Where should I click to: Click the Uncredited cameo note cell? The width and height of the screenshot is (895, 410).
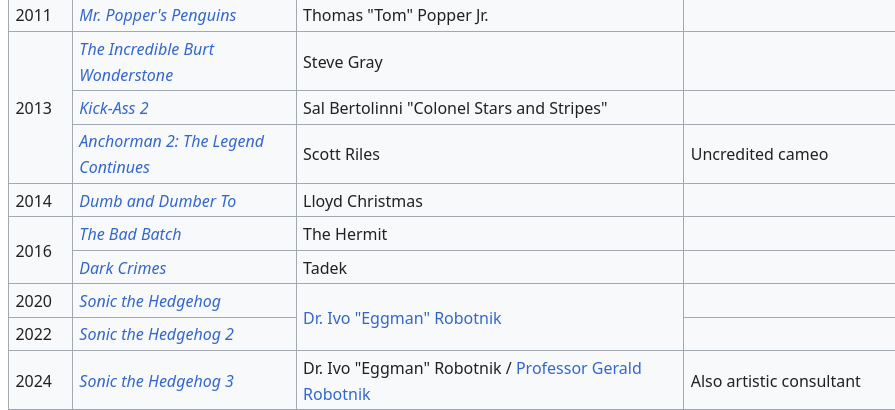(x=789, y=154)
